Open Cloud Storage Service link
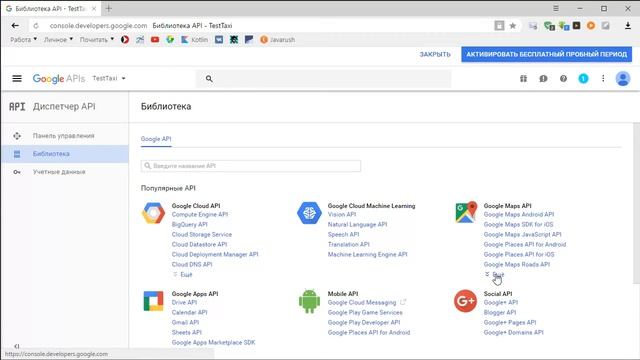This screenshot has width=640, height=360. 202,234
